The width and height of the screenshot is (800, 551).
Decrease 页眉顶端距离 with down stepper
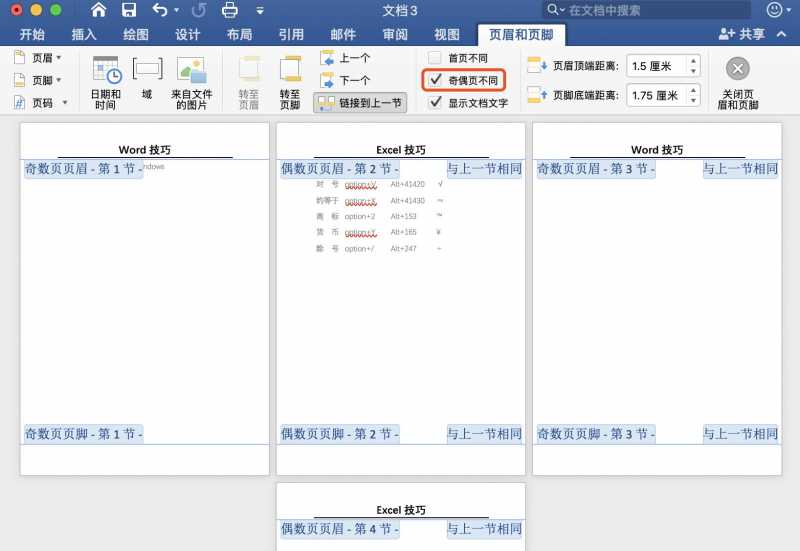coord(693,71)
